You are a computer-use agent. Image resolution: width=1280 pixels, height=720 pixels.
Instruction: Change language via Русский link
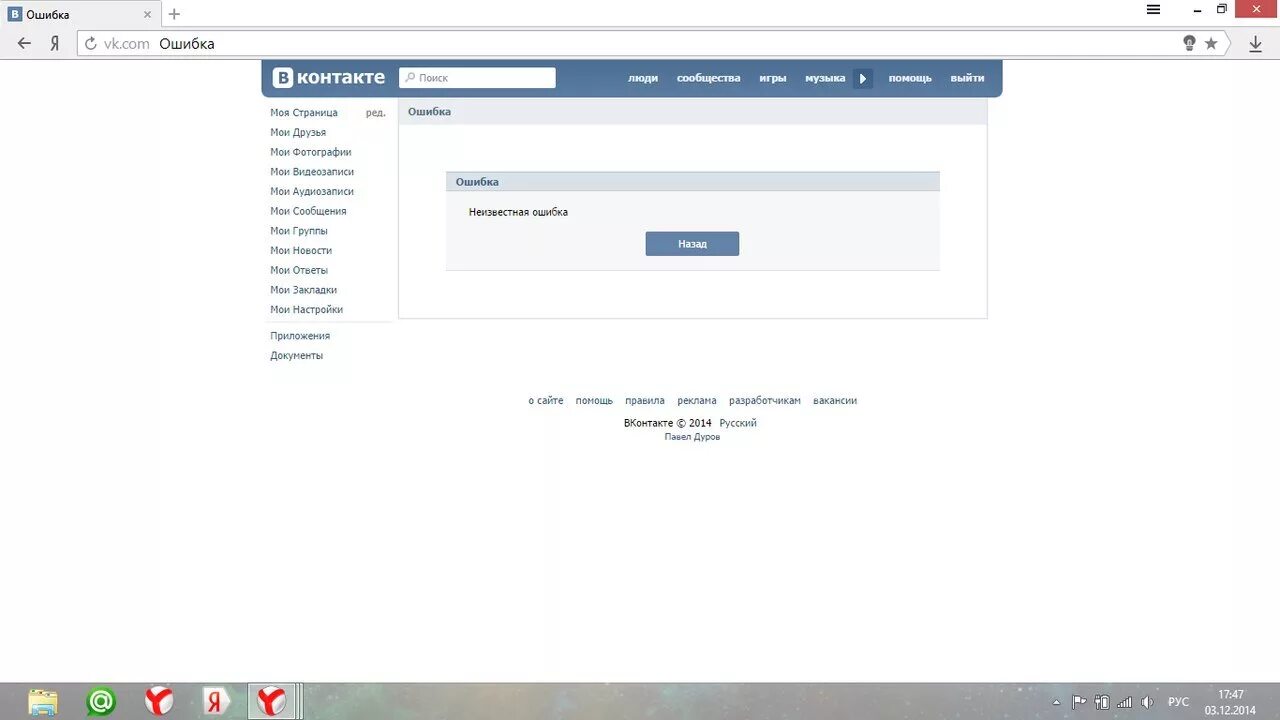point(738,423)
